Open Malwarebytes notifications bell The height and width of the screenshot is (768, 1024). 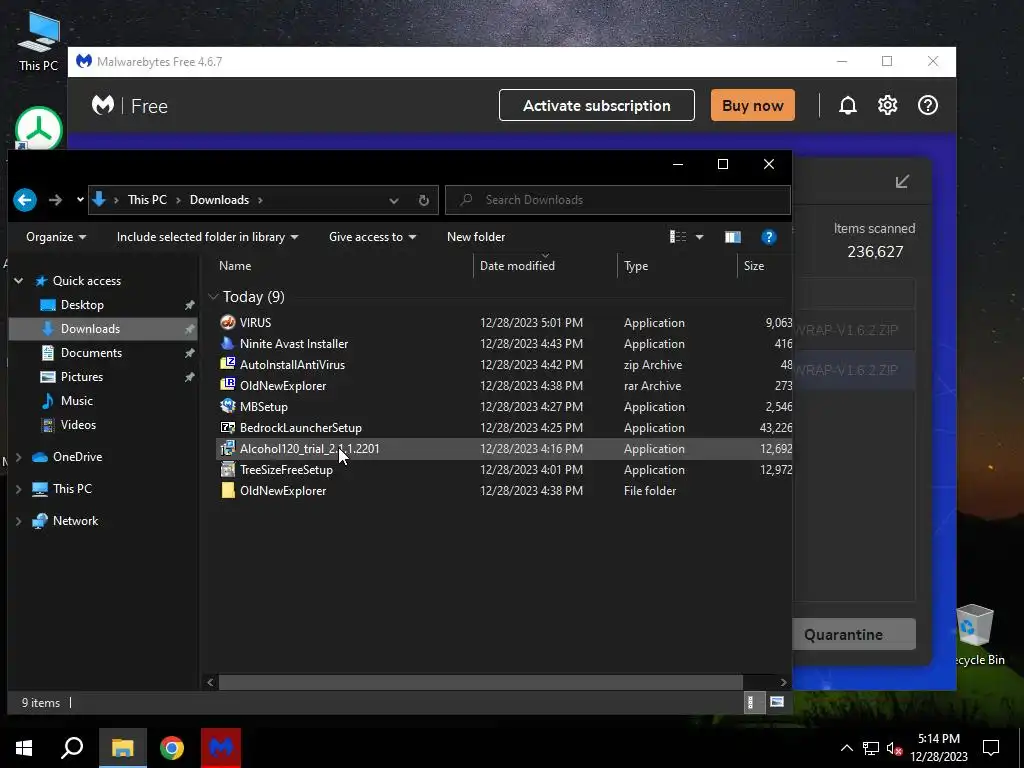tap(848, 105)
